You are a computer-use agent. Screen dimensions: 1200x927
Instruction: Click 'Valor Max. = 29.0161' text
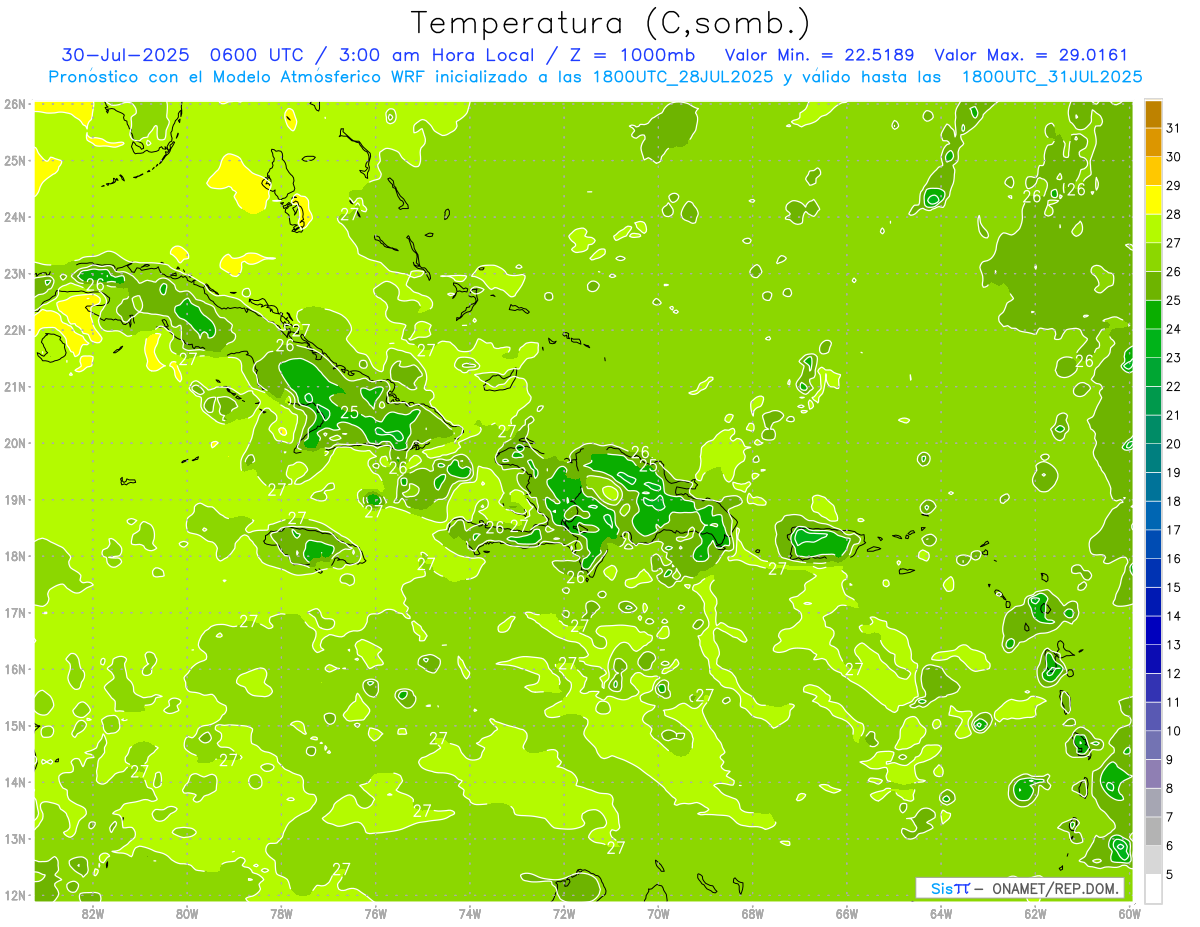tap(1032, 55)
